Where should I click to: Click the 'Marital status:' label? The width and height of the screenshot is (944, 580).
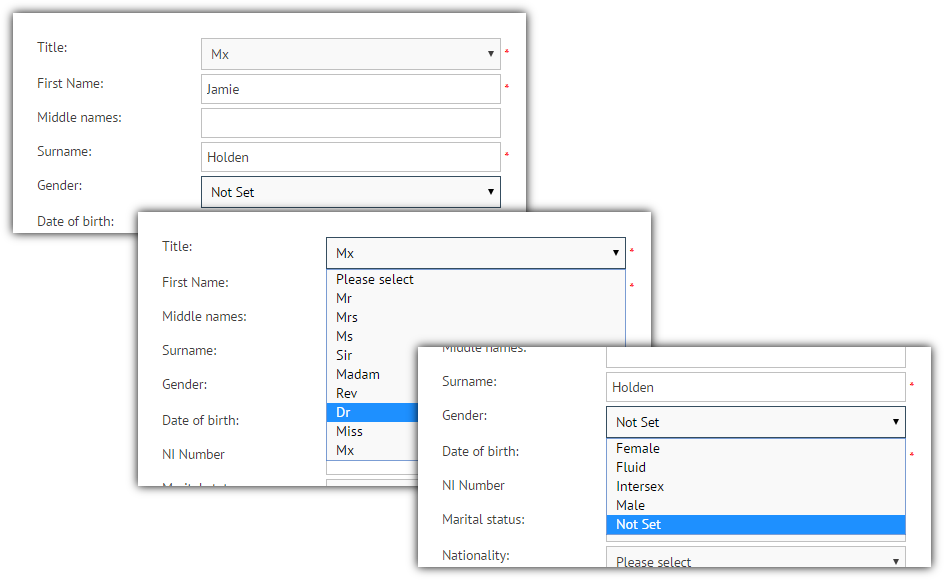(483, 519)
